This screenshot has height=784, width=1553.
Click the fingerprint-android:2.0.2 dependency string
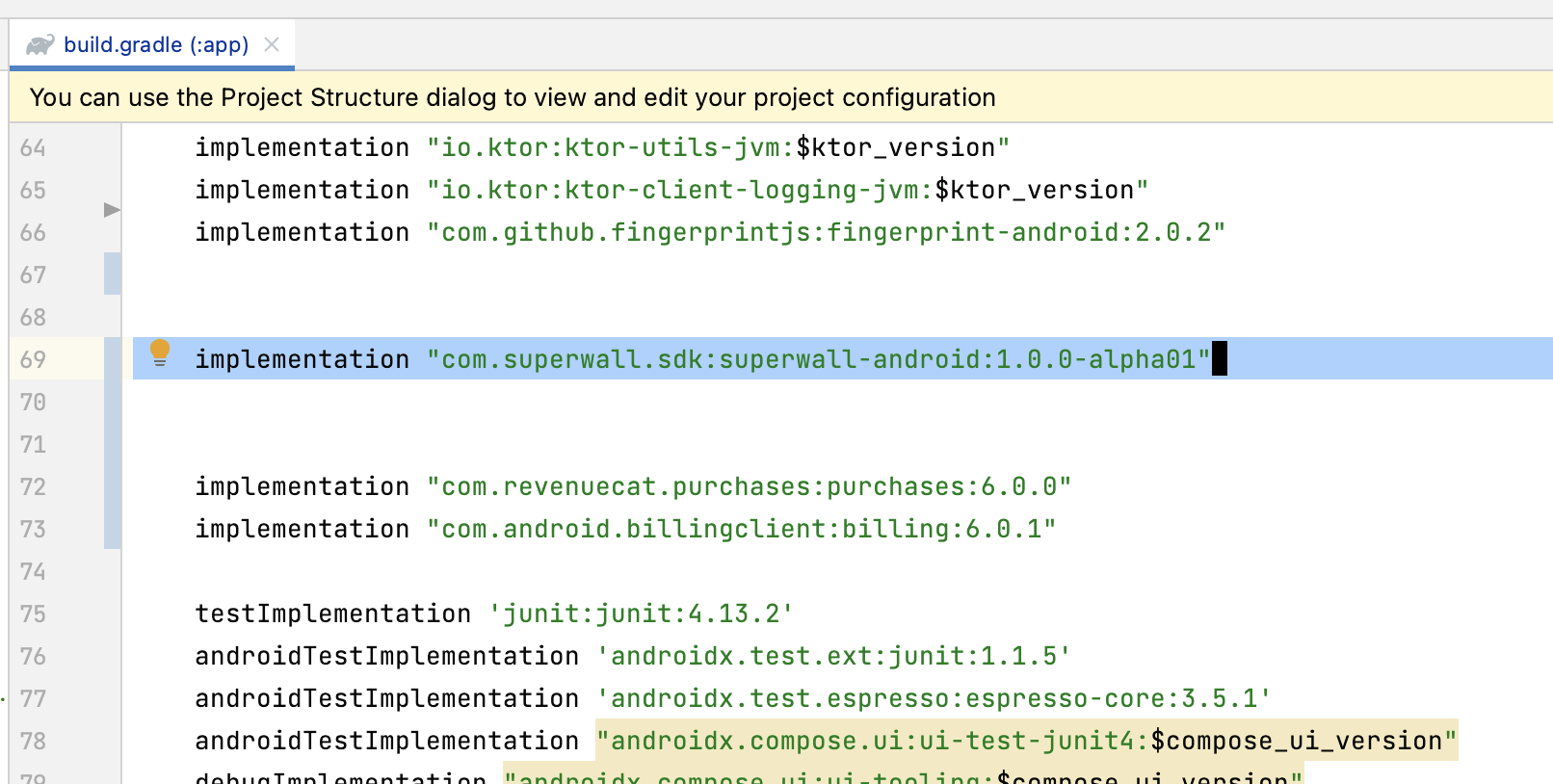(825, 232)
